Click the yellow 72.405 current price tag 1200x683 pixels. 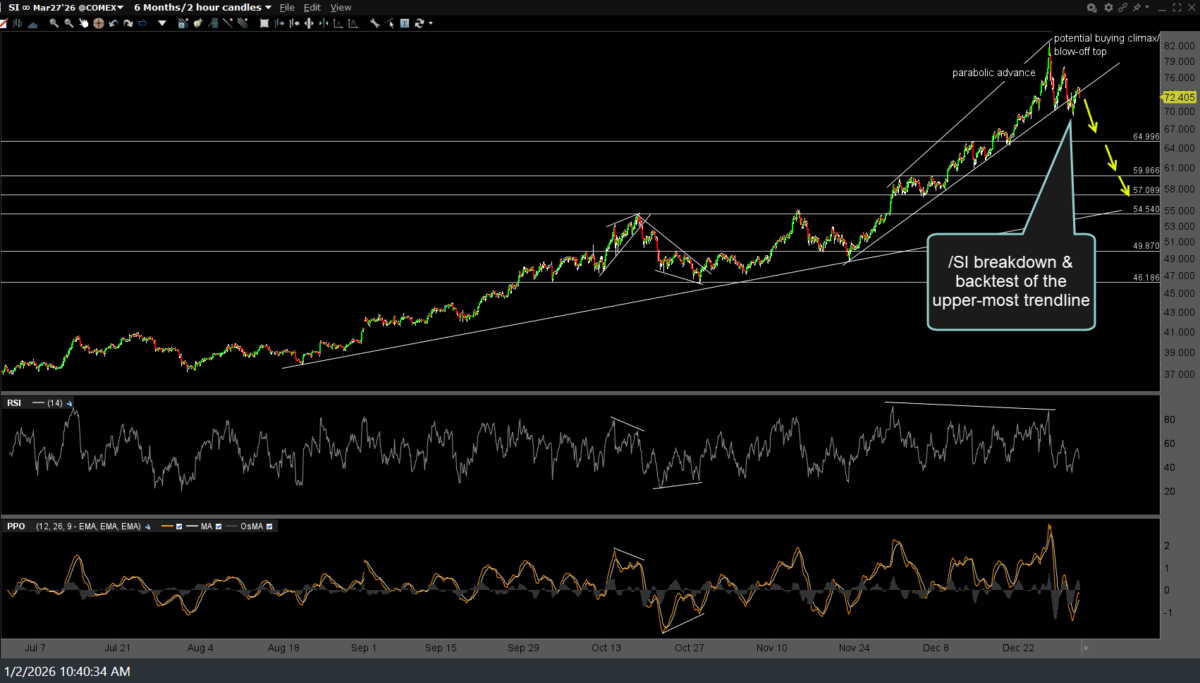tap(1180, 97)
